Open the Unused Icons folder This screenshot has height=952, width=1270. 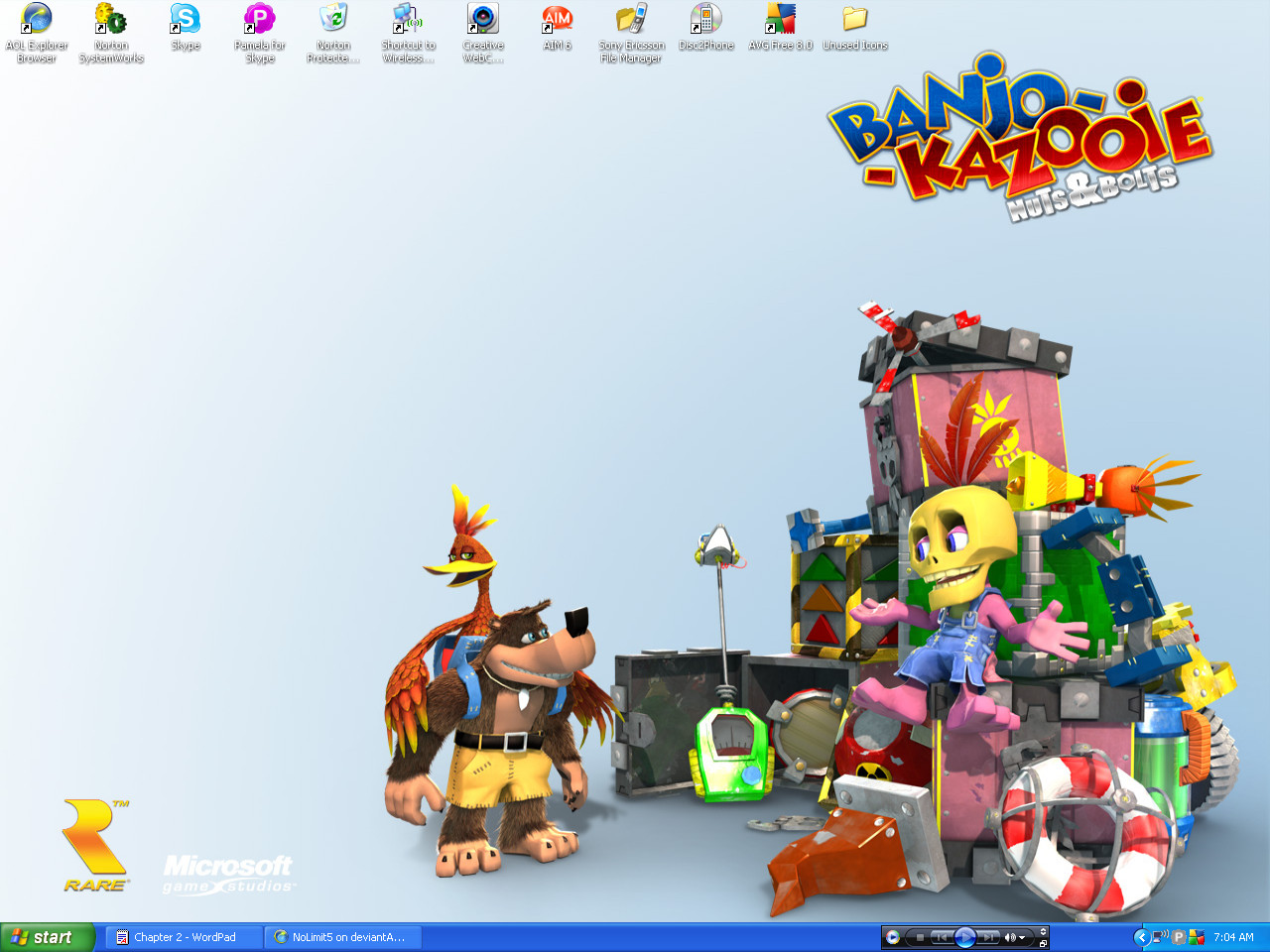855,27
